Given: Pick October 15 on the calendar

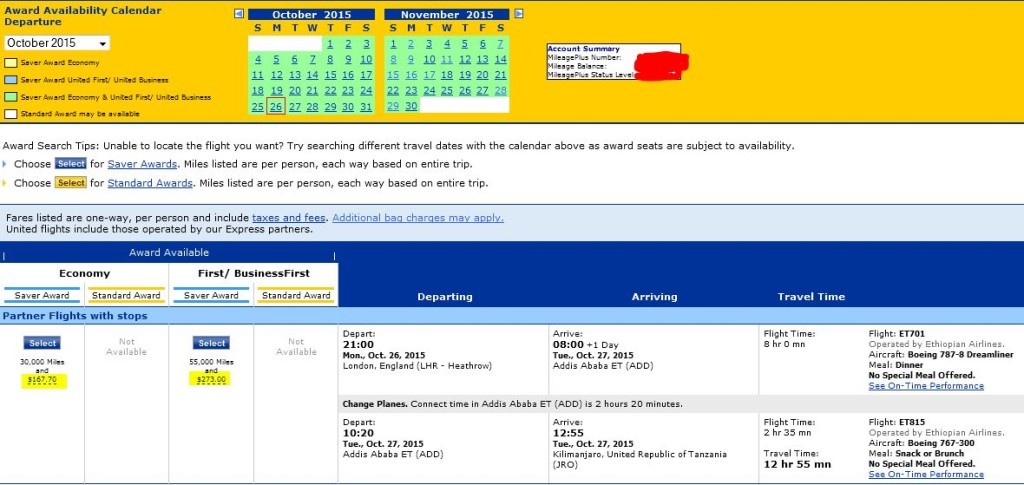Looking at the screenshot, I should tap(330, 75).
